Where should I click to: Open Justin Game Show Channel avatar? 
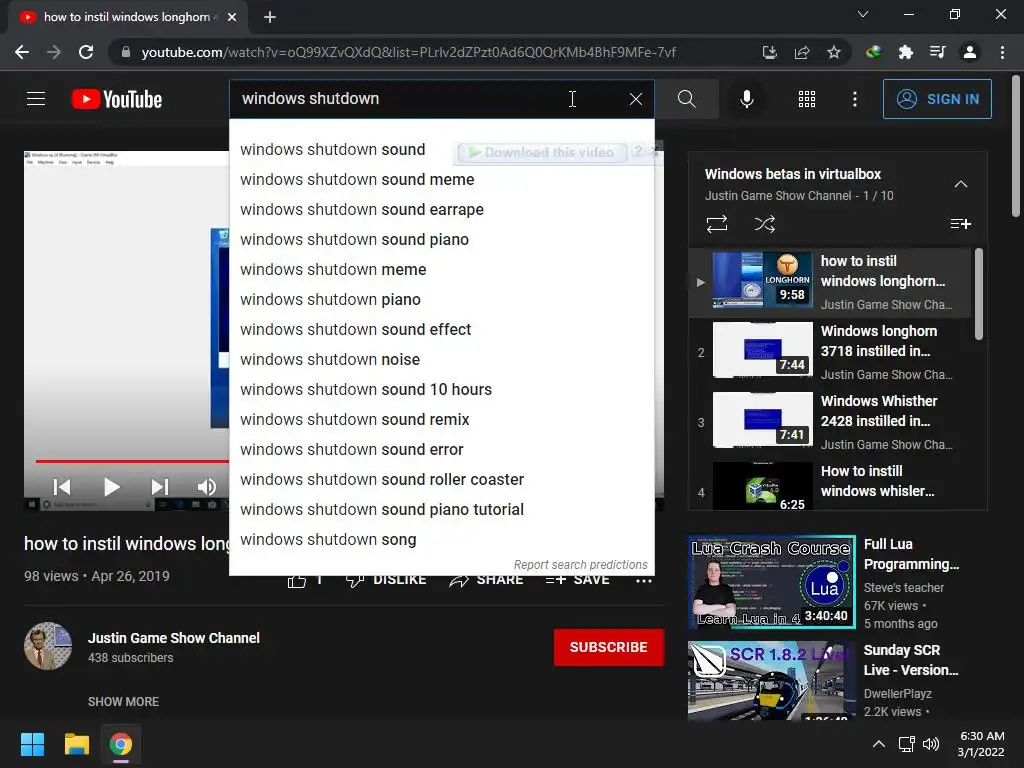click(48, 647)
